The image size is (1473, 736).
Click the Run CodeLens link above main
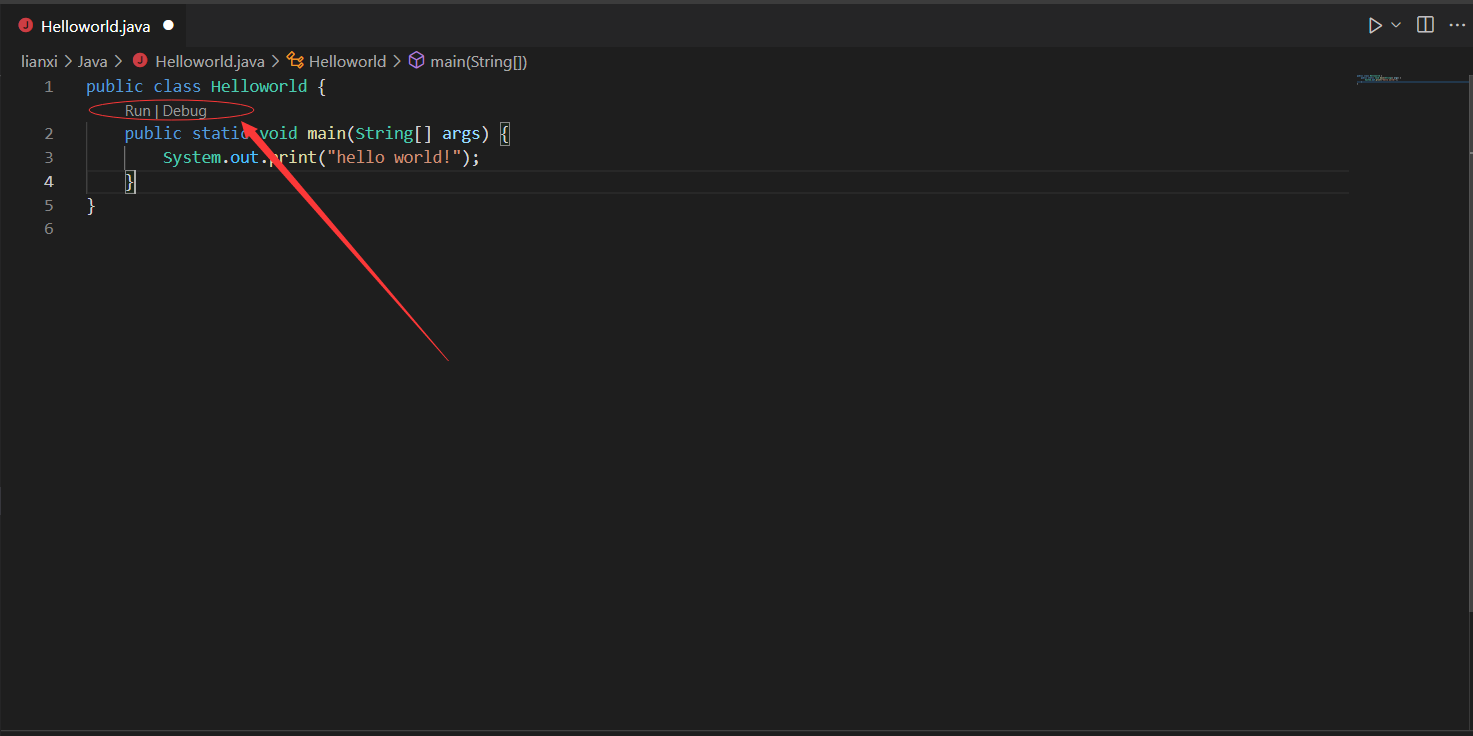pyautogui.click(x=137, y=110)
